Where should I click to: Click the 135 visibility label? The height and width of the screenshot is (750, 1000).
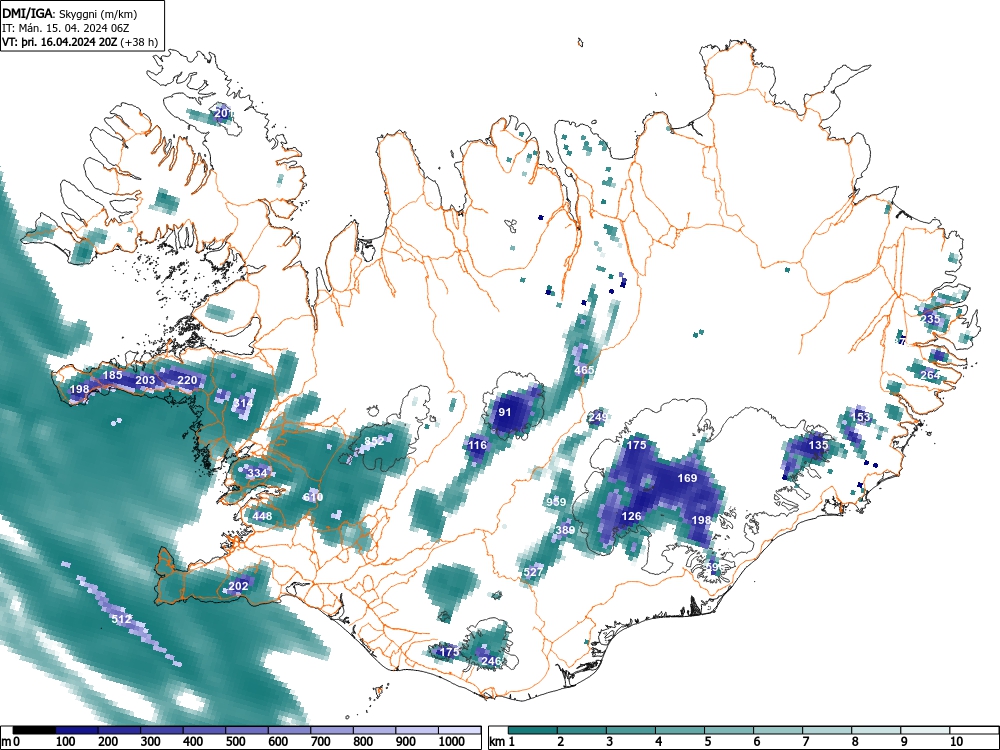pyautogui.click(x=818, y=445)
